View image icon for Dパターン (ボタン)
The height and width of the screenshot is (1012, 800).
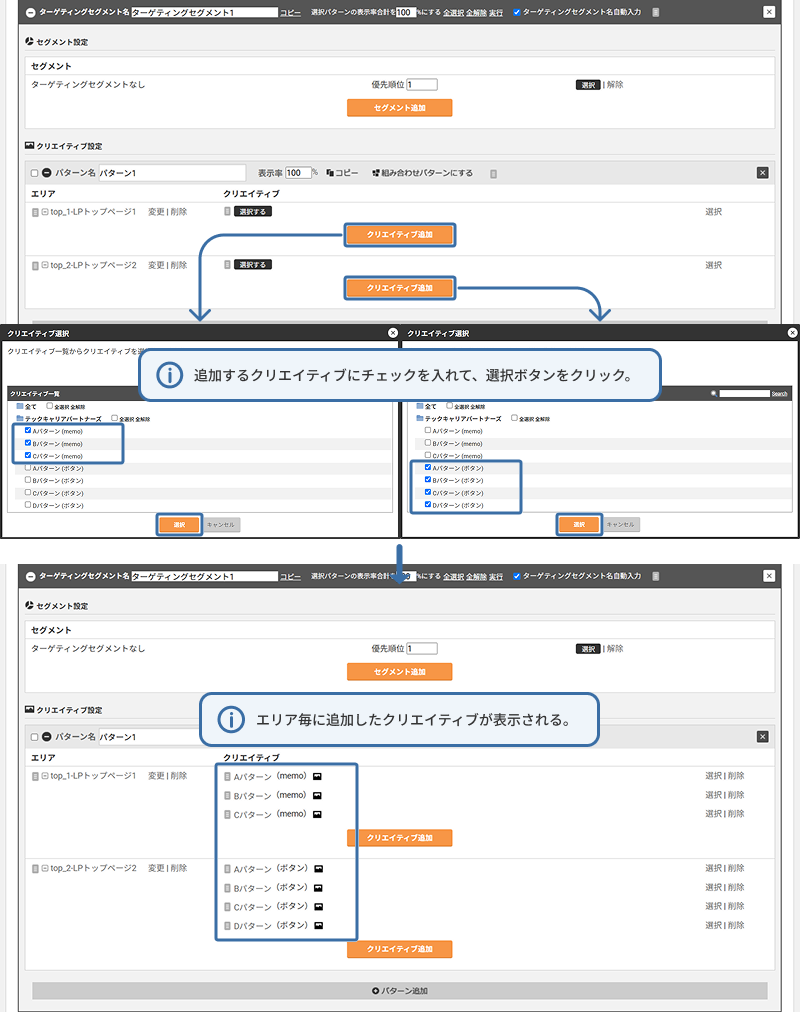tap(318, 926)
